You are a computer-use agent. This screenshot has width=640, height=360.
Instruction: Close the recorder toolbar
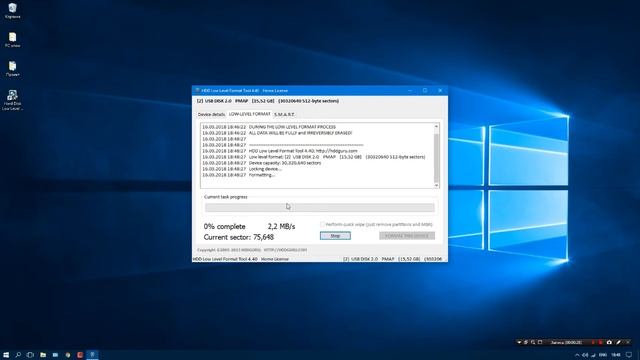point(628,342)
